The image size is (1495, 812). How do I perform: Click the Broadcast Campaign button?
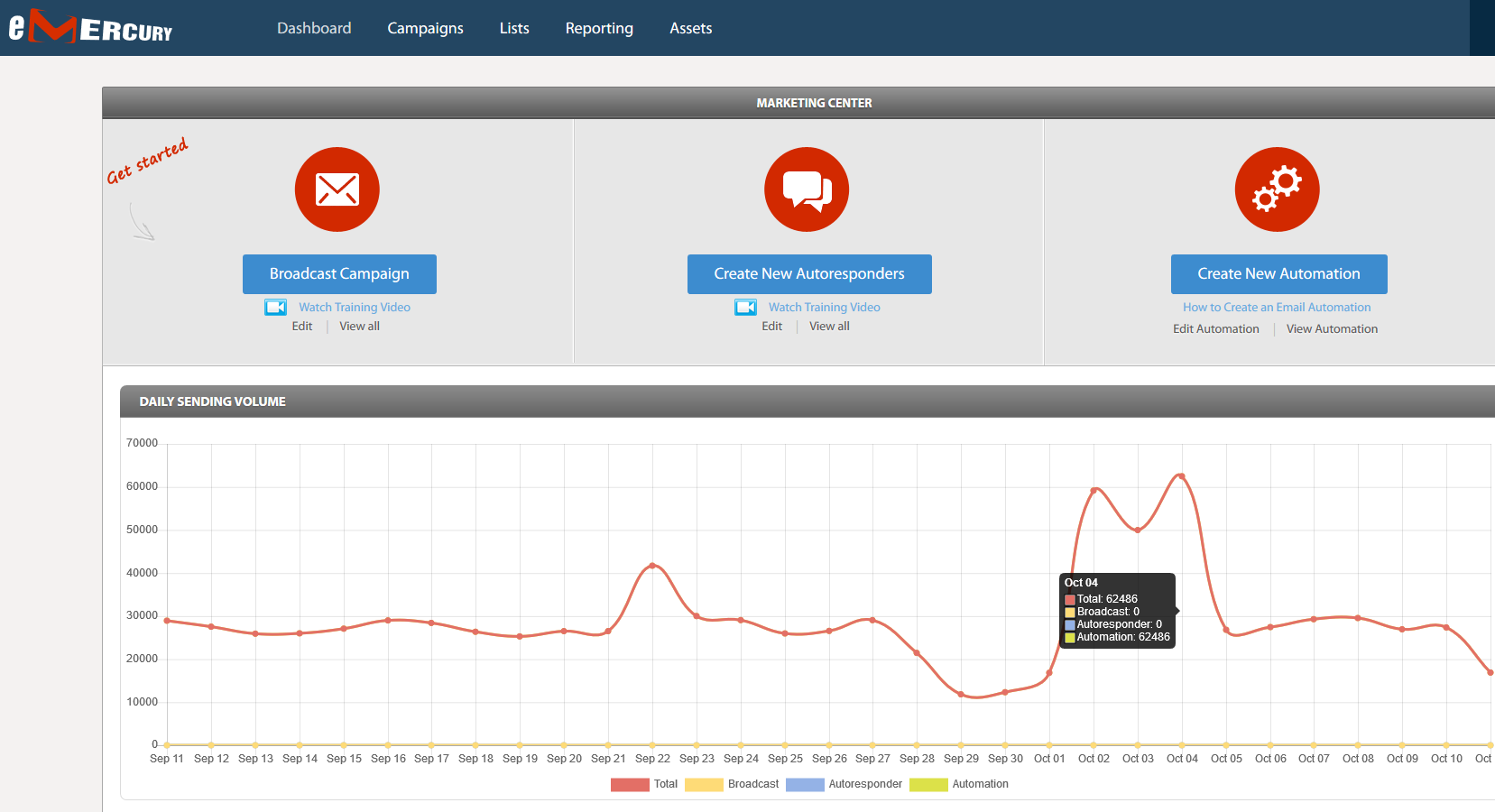339,274
